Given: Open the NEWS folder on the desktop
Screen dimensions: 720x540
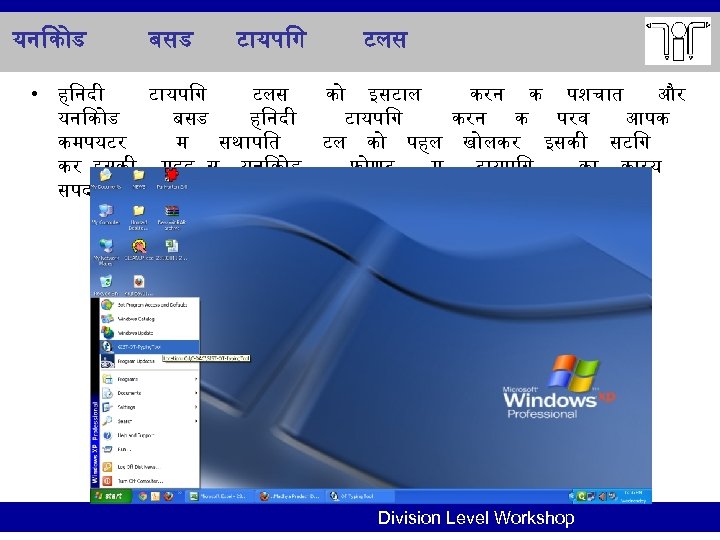Looking at the screenshot, I should click(x=139, y=179).
